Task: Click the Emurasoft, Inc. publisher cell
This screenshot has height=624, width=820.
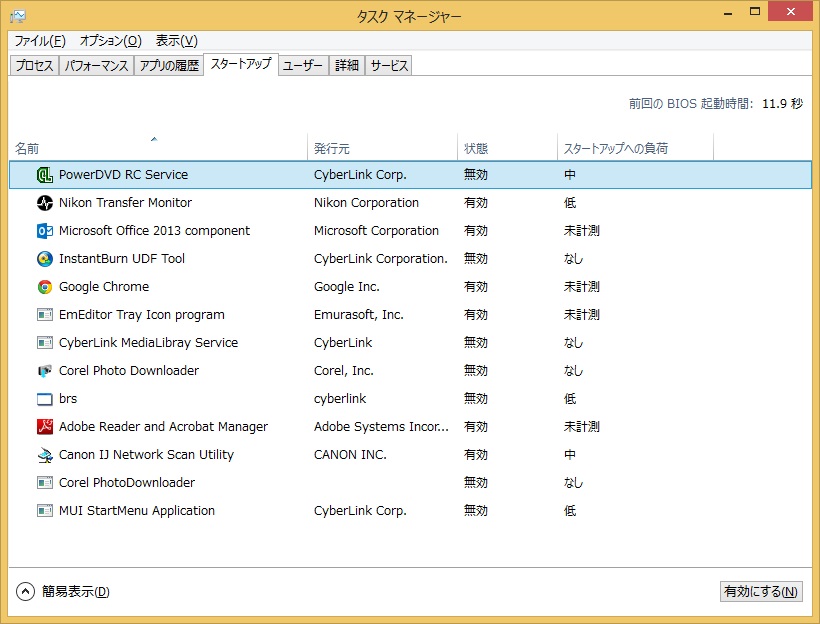Action: (x=359, y=314)
